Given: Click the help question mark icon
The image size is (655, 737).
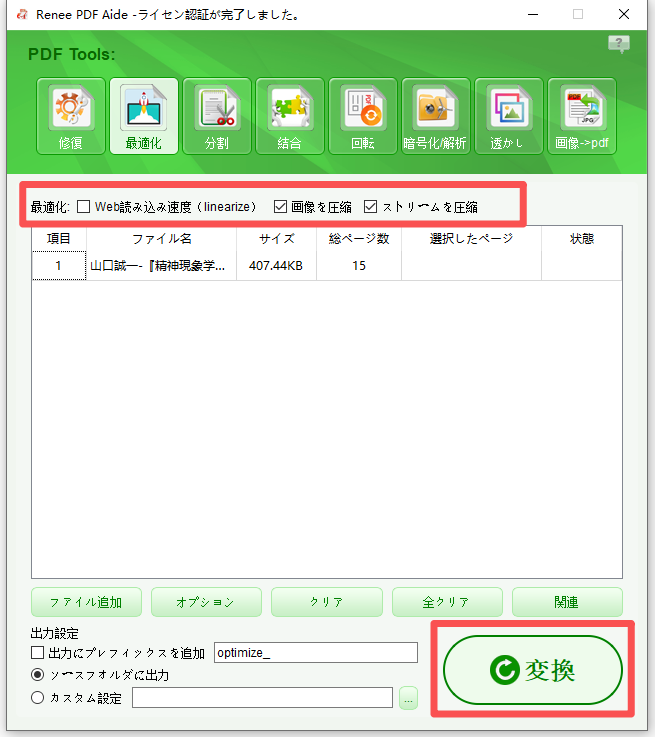Looking at the screenshot, I should pyautogui.click(x=619, y=44).
